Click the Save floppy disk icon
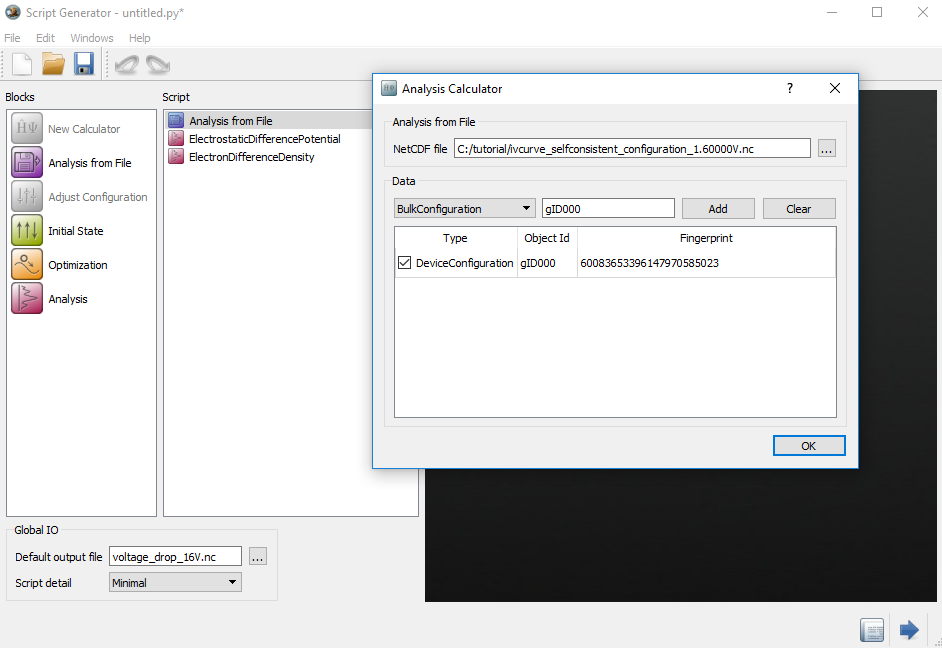942x648 pixels. click(x=84, y=64)
